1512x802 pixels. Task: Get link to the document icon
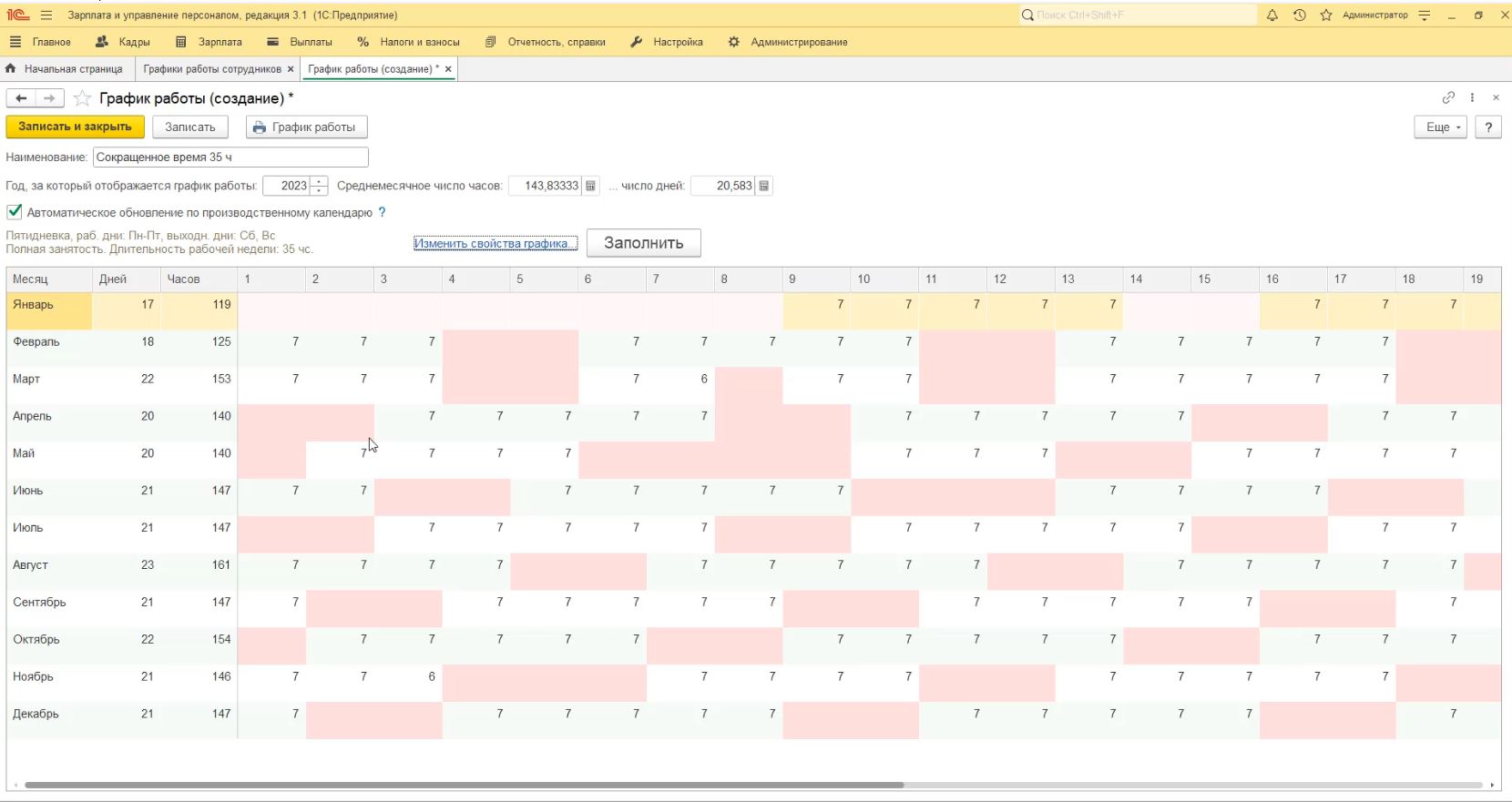(1448, 97)
